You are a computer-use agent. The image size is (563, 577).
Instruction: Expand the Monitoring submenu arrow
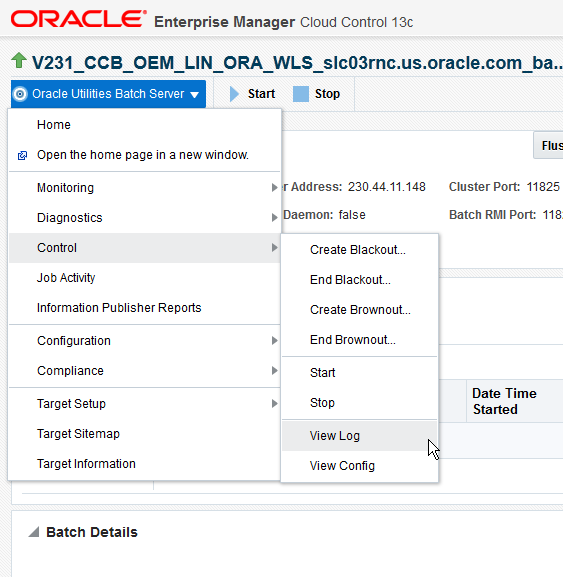(274, 188)
